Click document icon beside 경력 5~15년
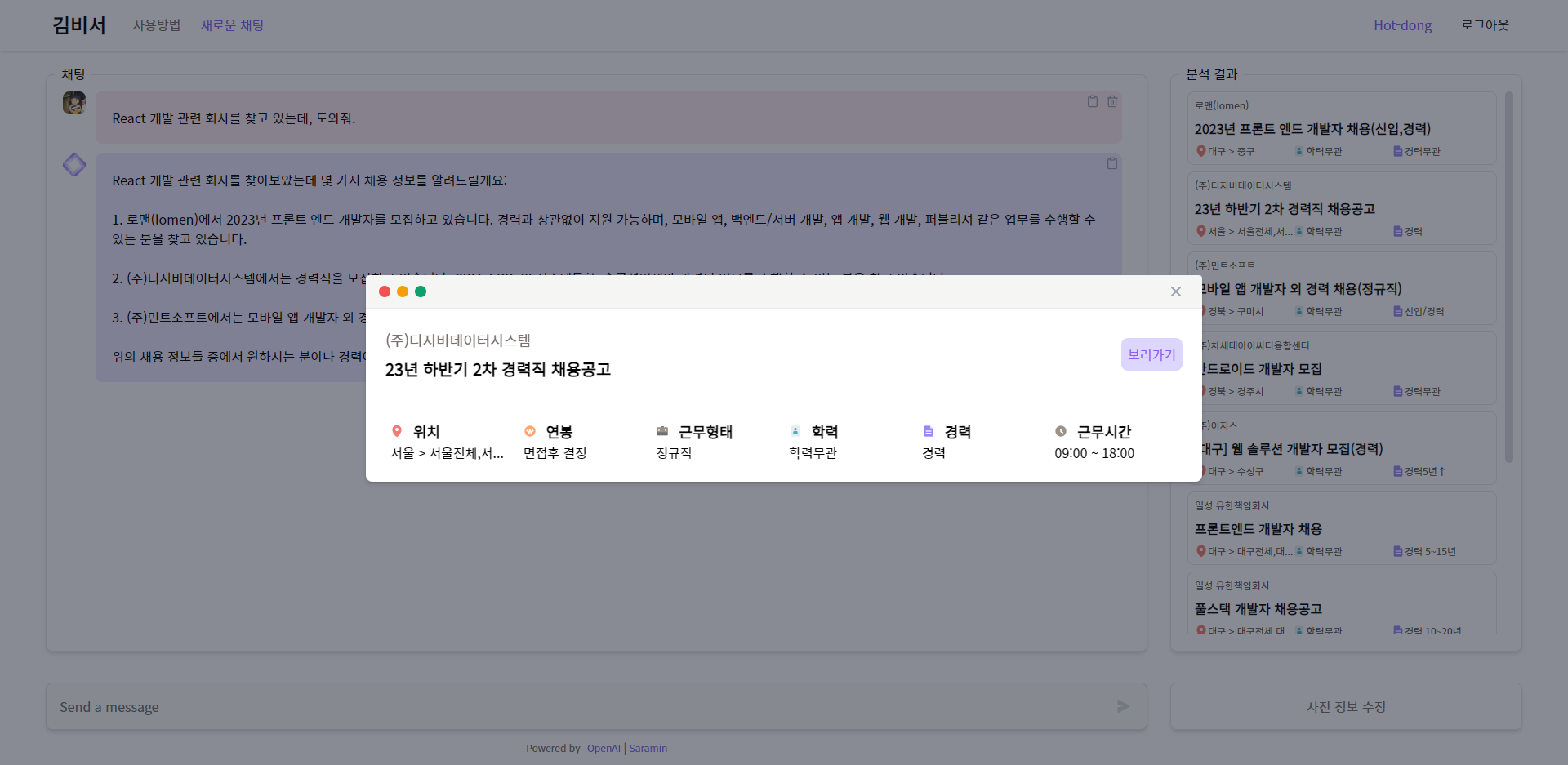This screenshot has width=1568, height=765. tap(1398, 551)
